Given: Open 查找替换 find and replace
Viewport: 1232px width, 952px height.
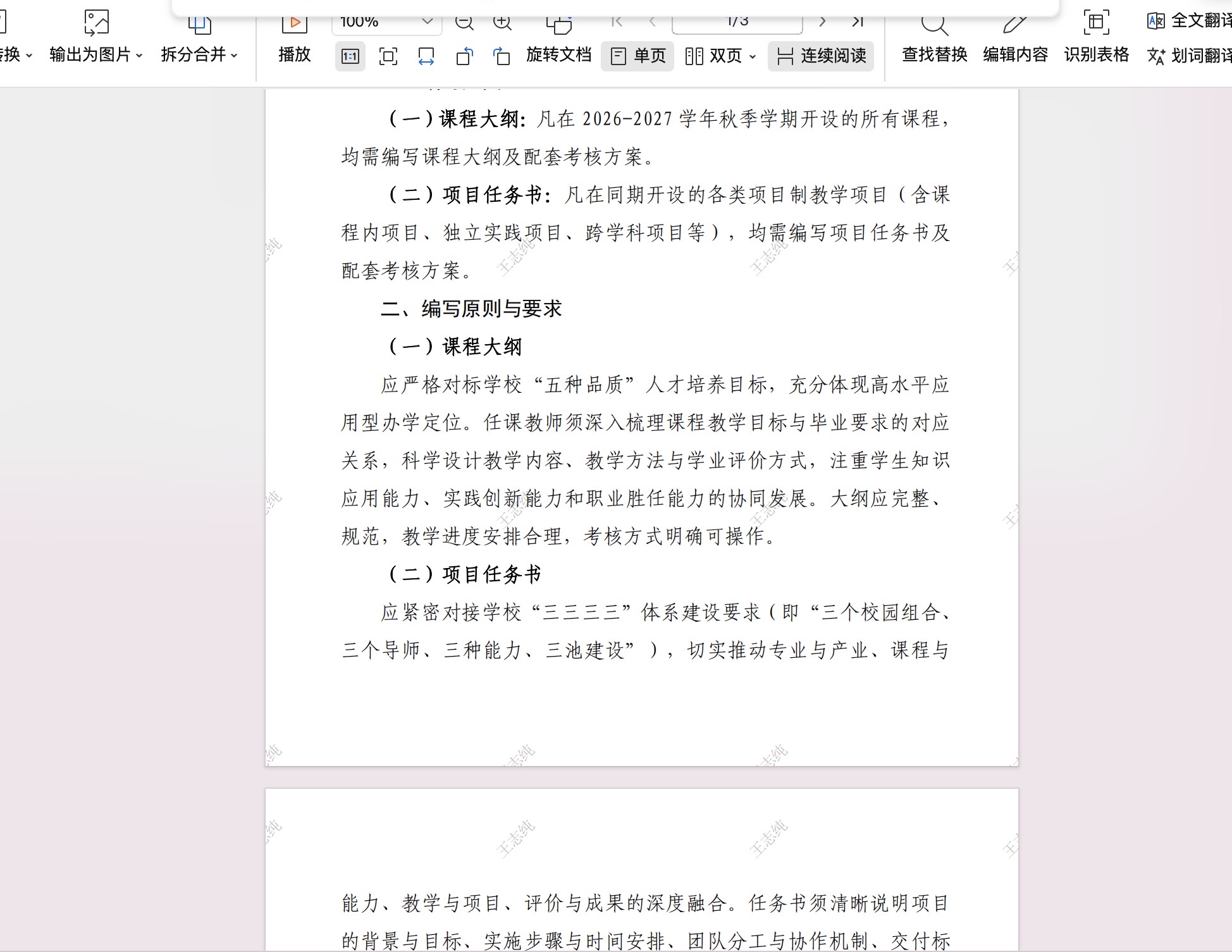Looking at the screenshot, I should tap(935, 38).
